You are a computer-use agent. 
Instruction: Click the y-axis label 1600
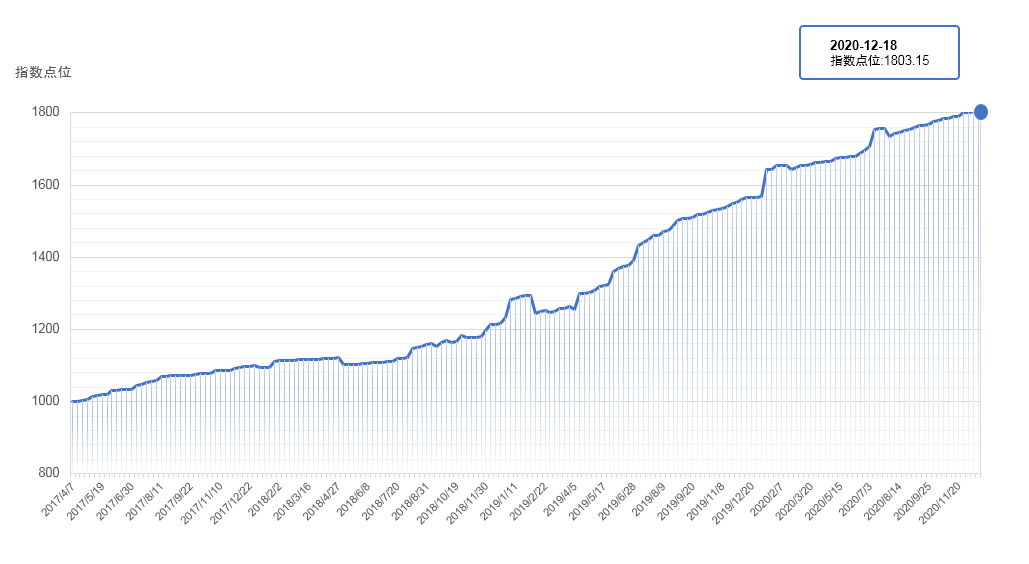click(x=45, y=185)
